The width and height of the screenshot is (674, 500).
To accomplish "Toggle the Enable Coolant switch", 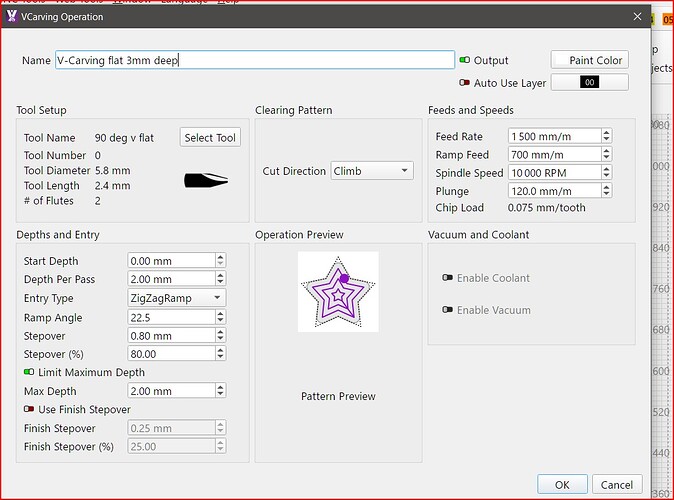I will click(447, 278).
